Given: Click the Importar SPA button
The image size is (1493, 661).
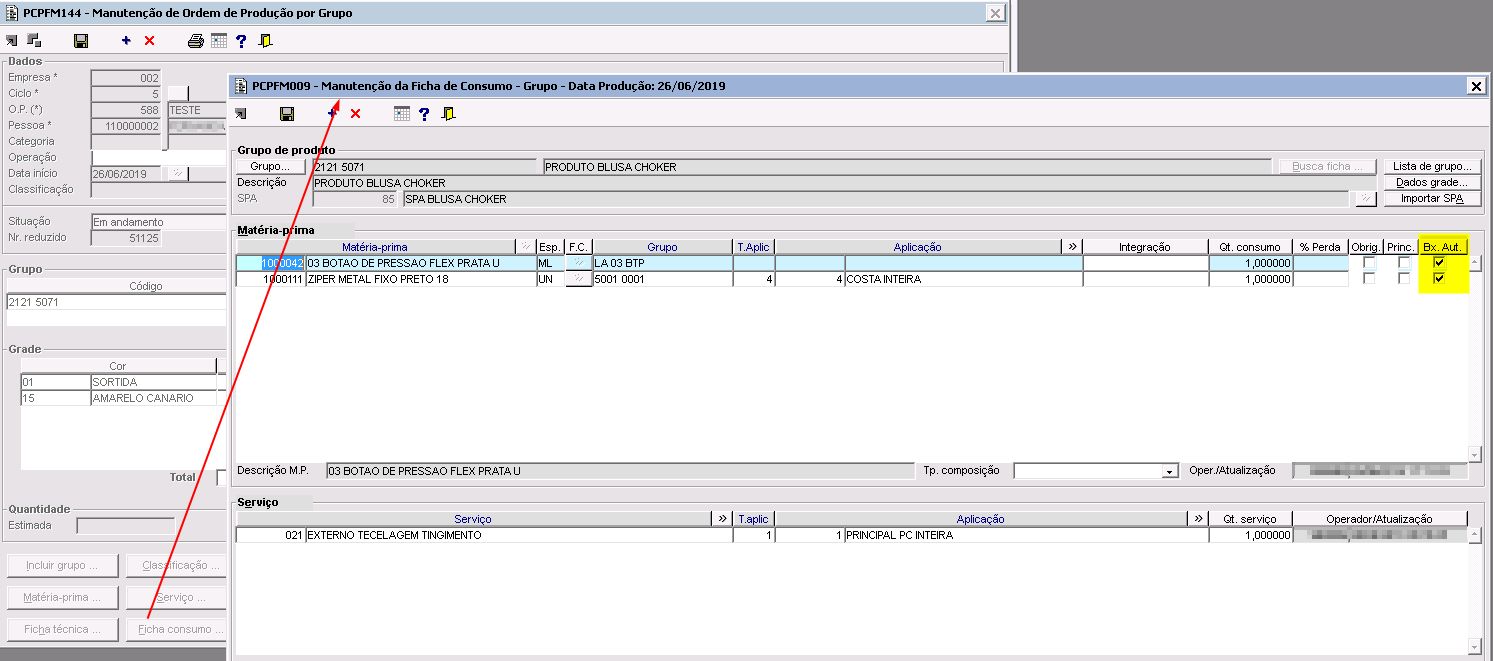Looking at the screenshot, I should click(1432, 199).
